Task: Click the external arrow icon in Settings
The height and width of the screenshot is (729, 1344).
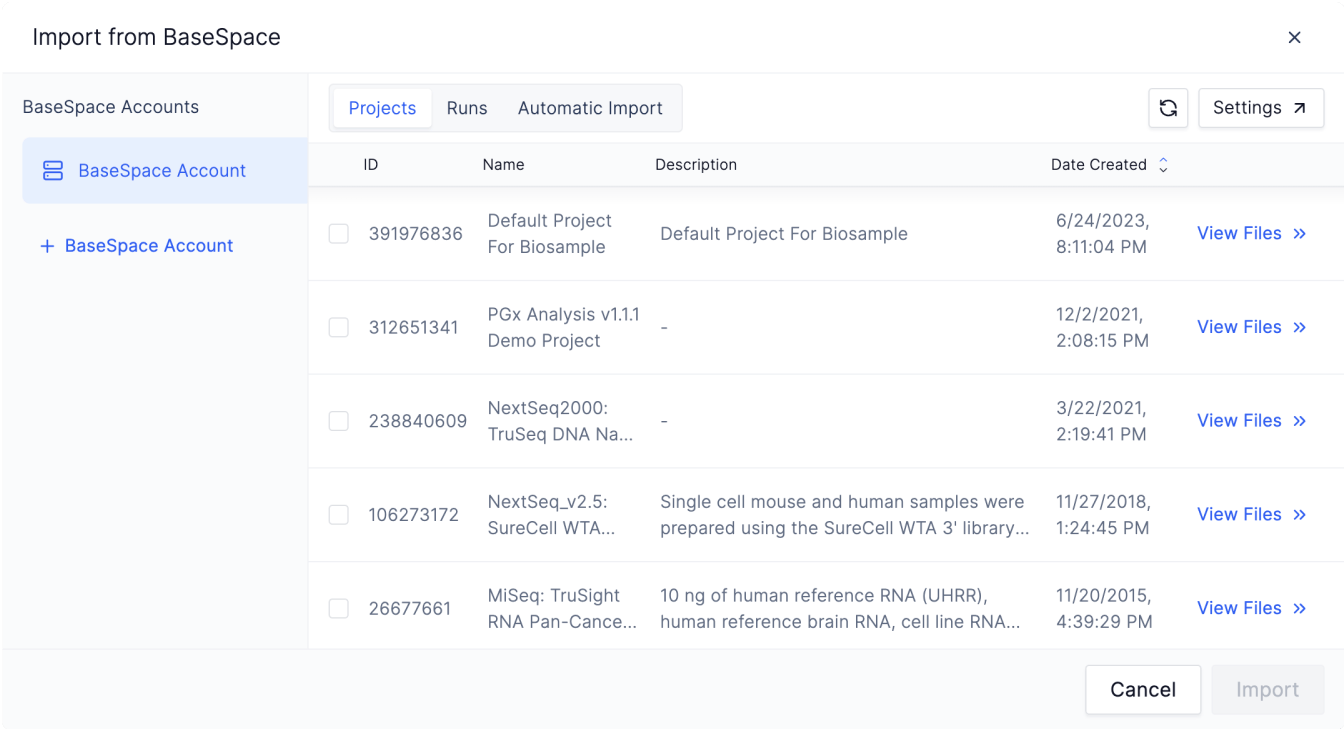Action: point(1299,108)
